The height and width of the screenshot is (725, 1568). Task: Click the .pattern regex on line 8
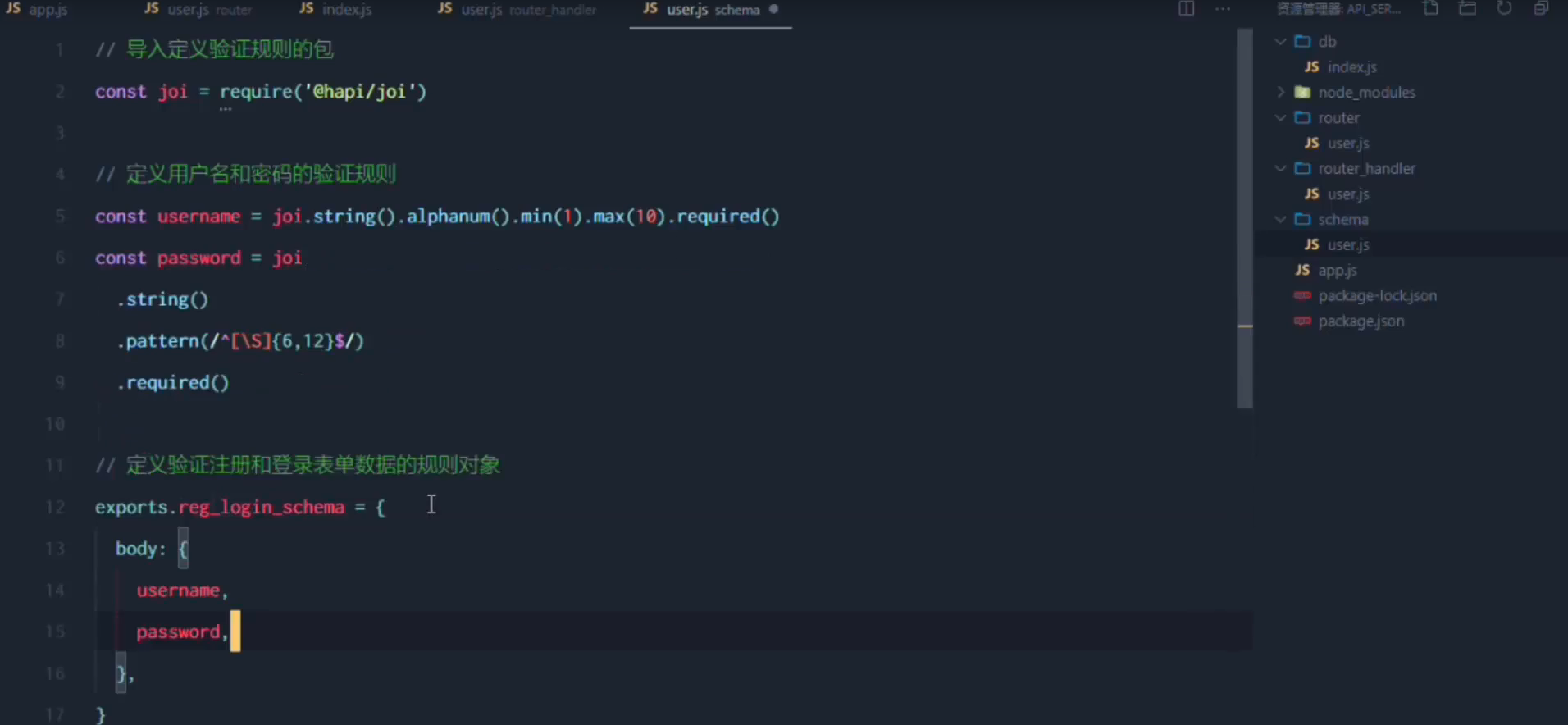coord(240,340)
